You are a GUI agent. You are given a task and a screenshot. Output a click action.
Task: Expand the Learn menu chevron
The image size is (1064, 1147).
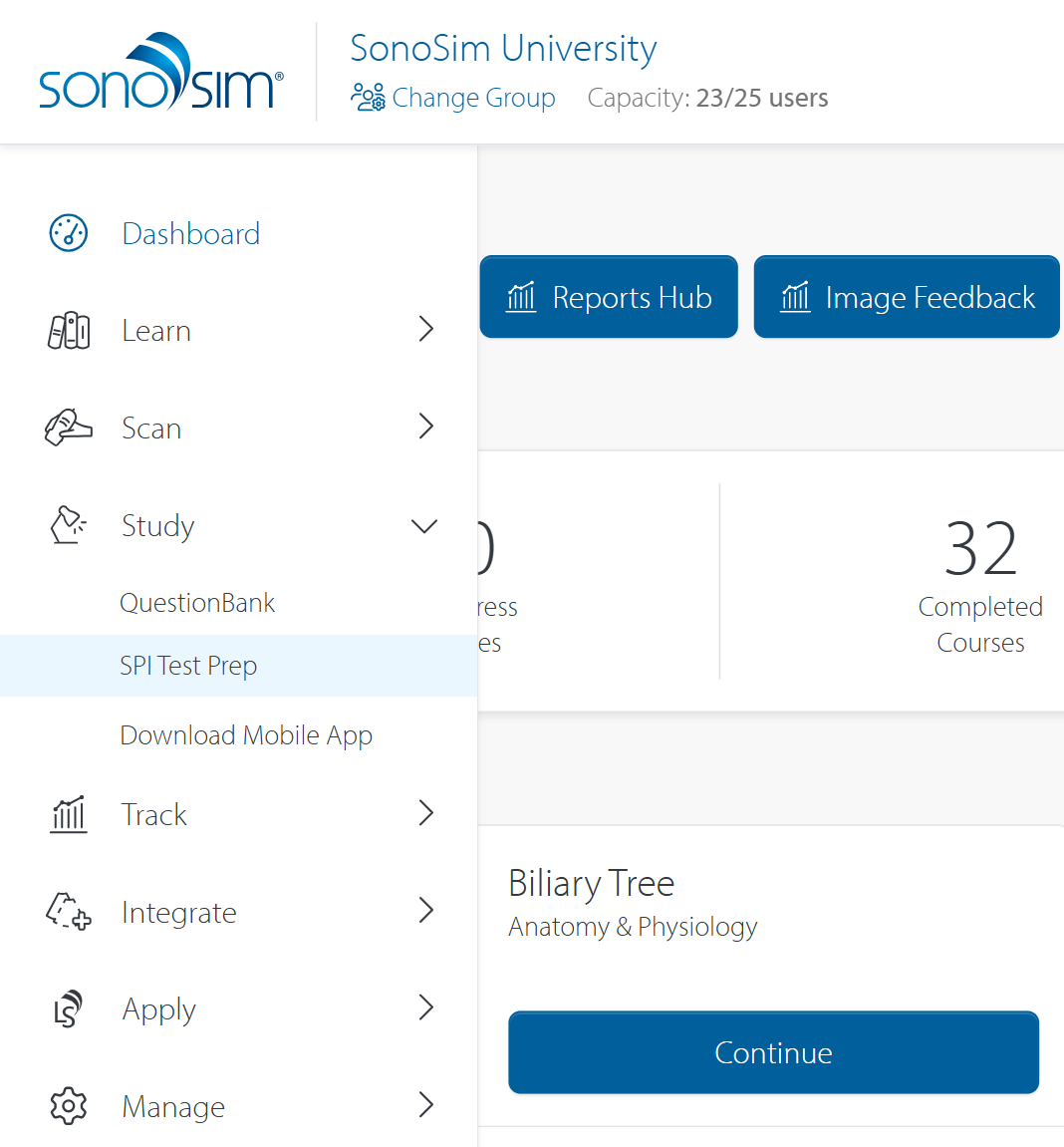coord(426,330)
